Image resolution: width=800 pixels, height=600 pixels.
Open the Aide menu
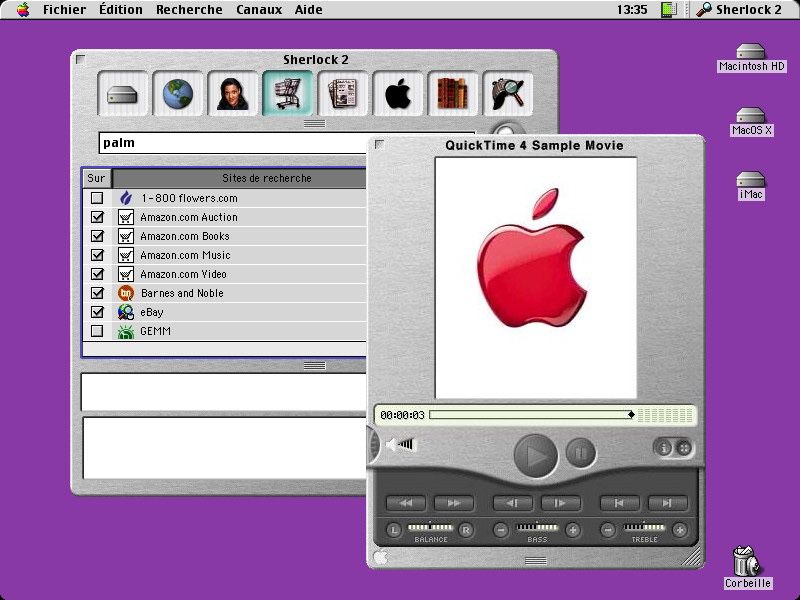click(x=309, y=9)
